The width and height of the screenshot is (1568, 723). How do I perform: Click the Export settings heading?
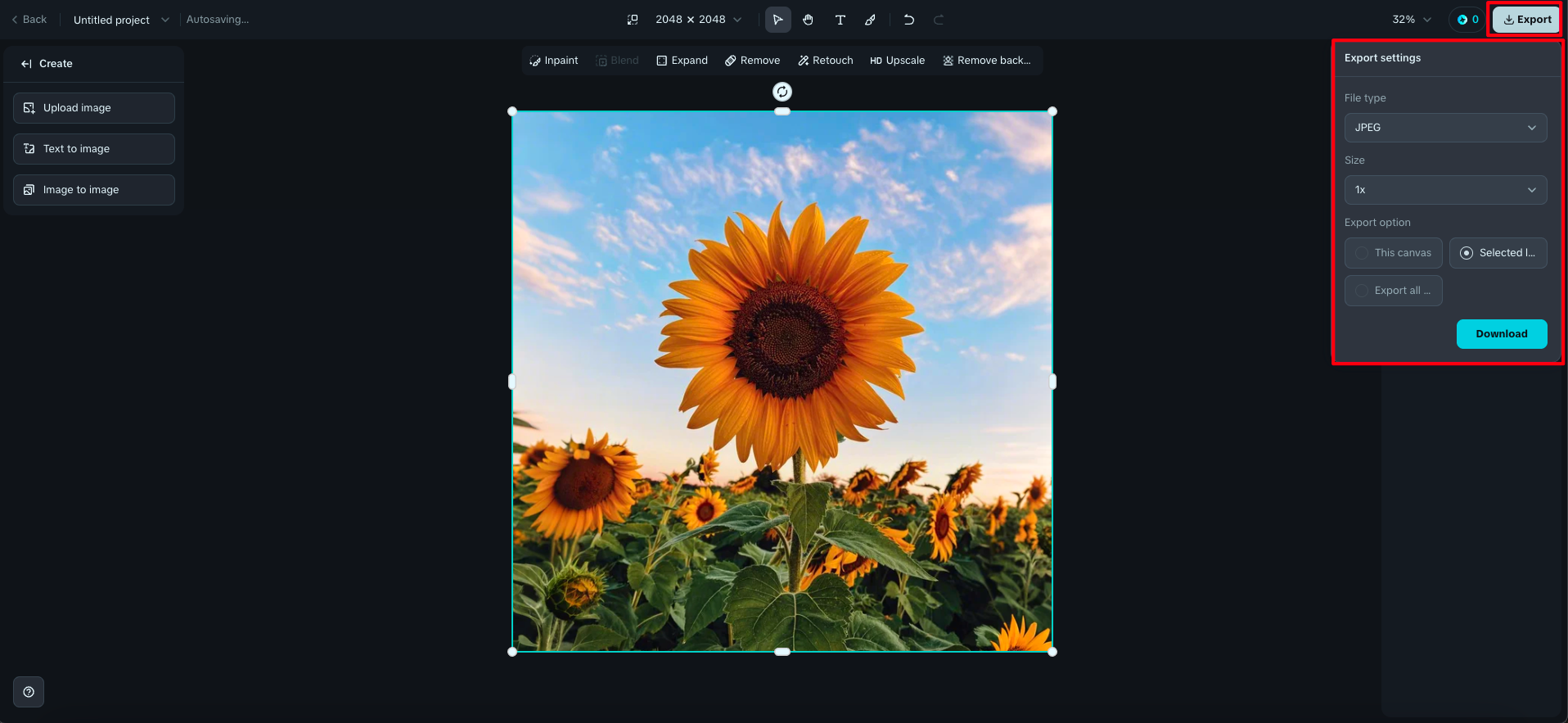[x=1382, y=58]
